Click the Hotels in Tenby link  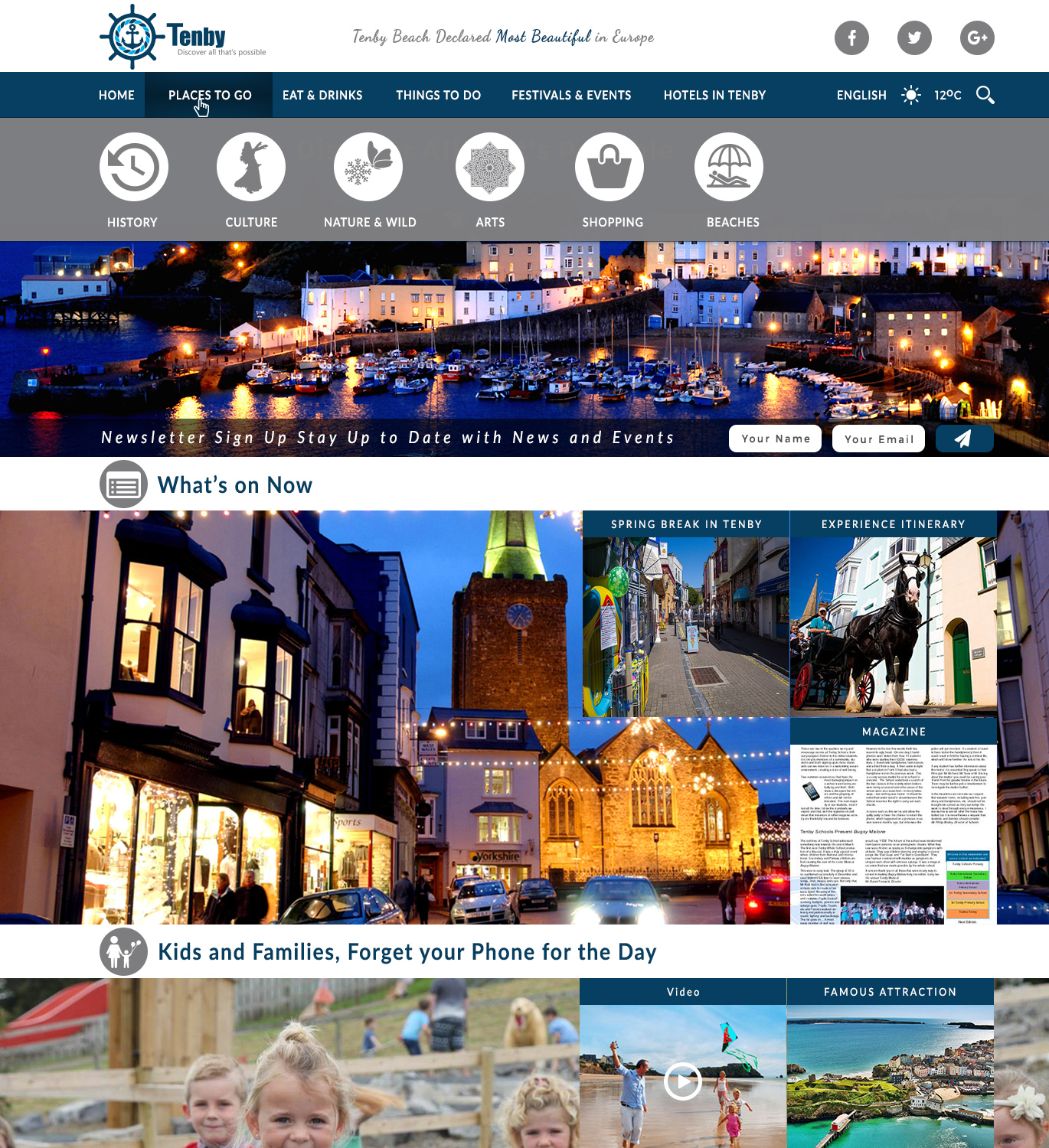(714, 95)
